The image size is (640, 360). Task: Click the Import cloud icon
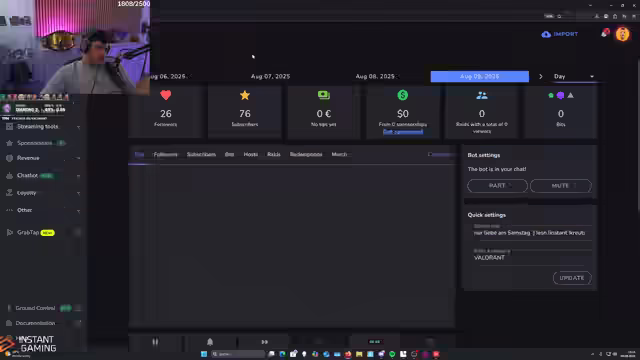(x=546, y=34)
